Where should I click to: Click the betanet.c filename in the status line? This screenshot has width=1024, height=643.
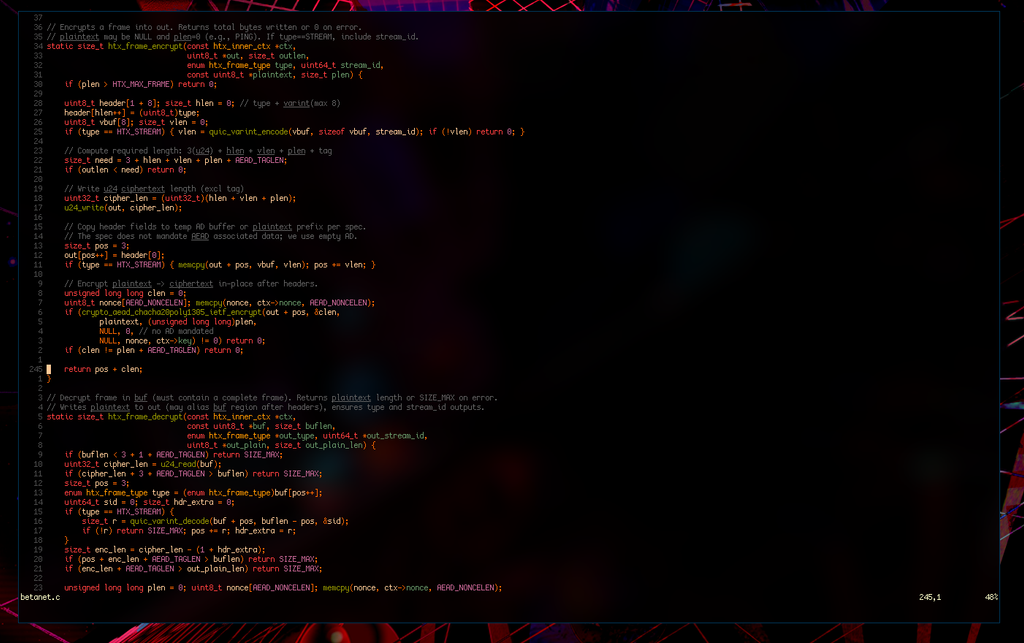40,597
